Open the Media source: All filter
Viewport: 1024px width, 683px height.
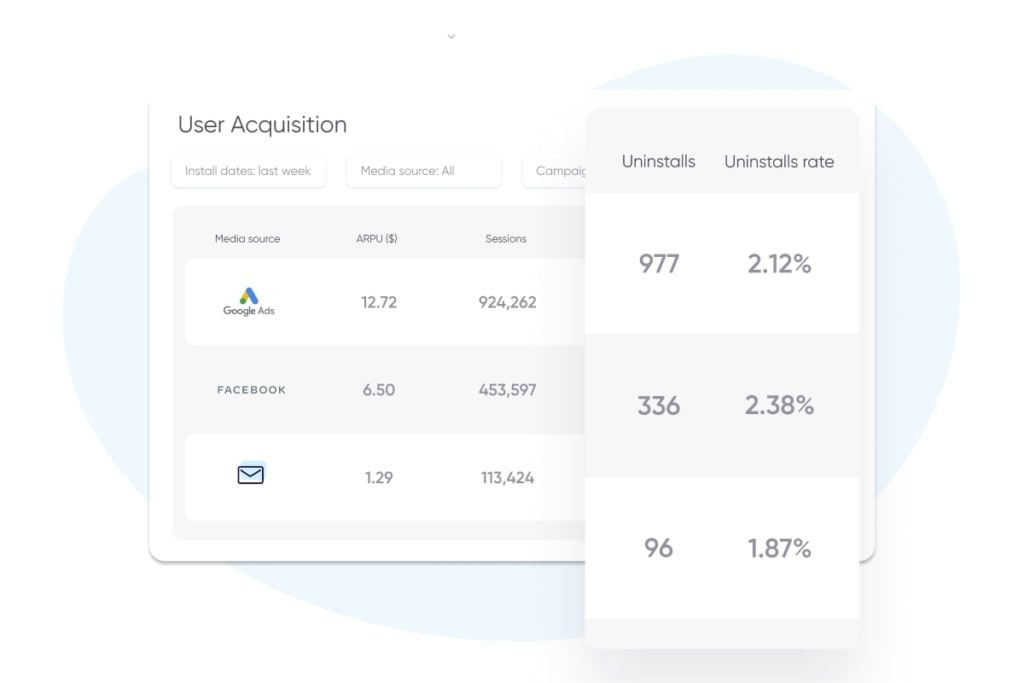click(x=423, y=171)
